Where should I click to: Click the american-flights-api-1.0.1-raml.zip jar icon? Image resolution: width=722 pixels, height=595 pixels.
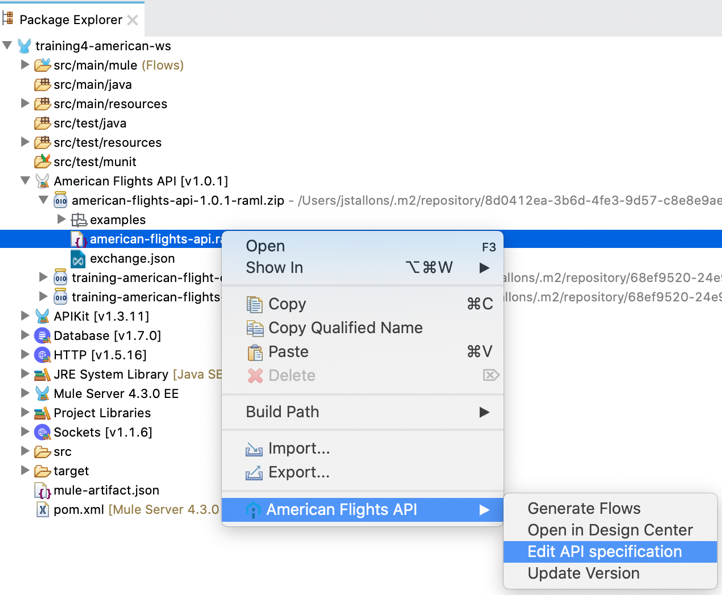pyautogui.click(x=60, y=200)
